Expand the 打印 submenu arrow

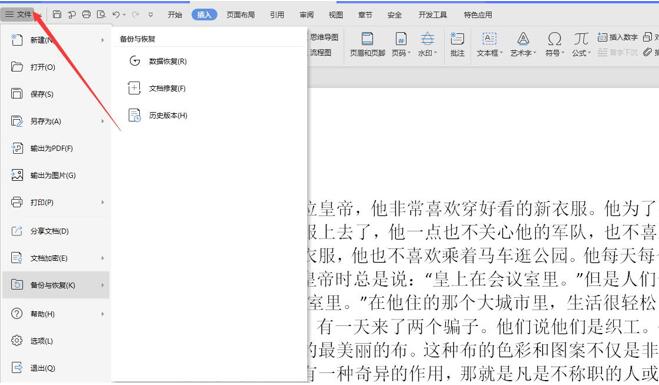(102, 202)
